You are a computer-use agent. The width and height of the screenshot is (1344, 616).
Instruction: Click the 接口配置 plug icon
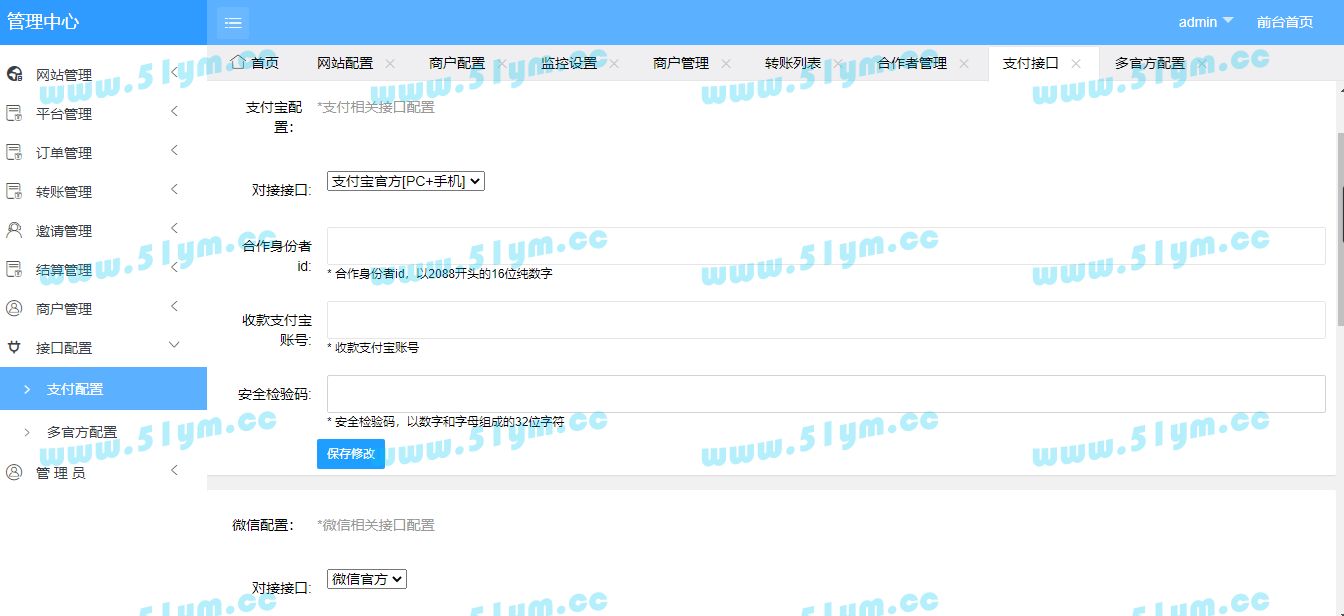[14, 347]
